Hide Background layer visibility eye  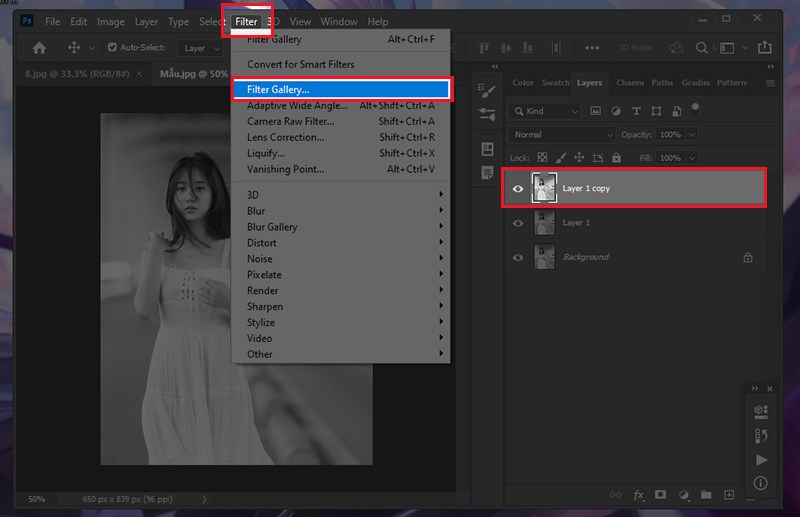(x=518, y=257)
